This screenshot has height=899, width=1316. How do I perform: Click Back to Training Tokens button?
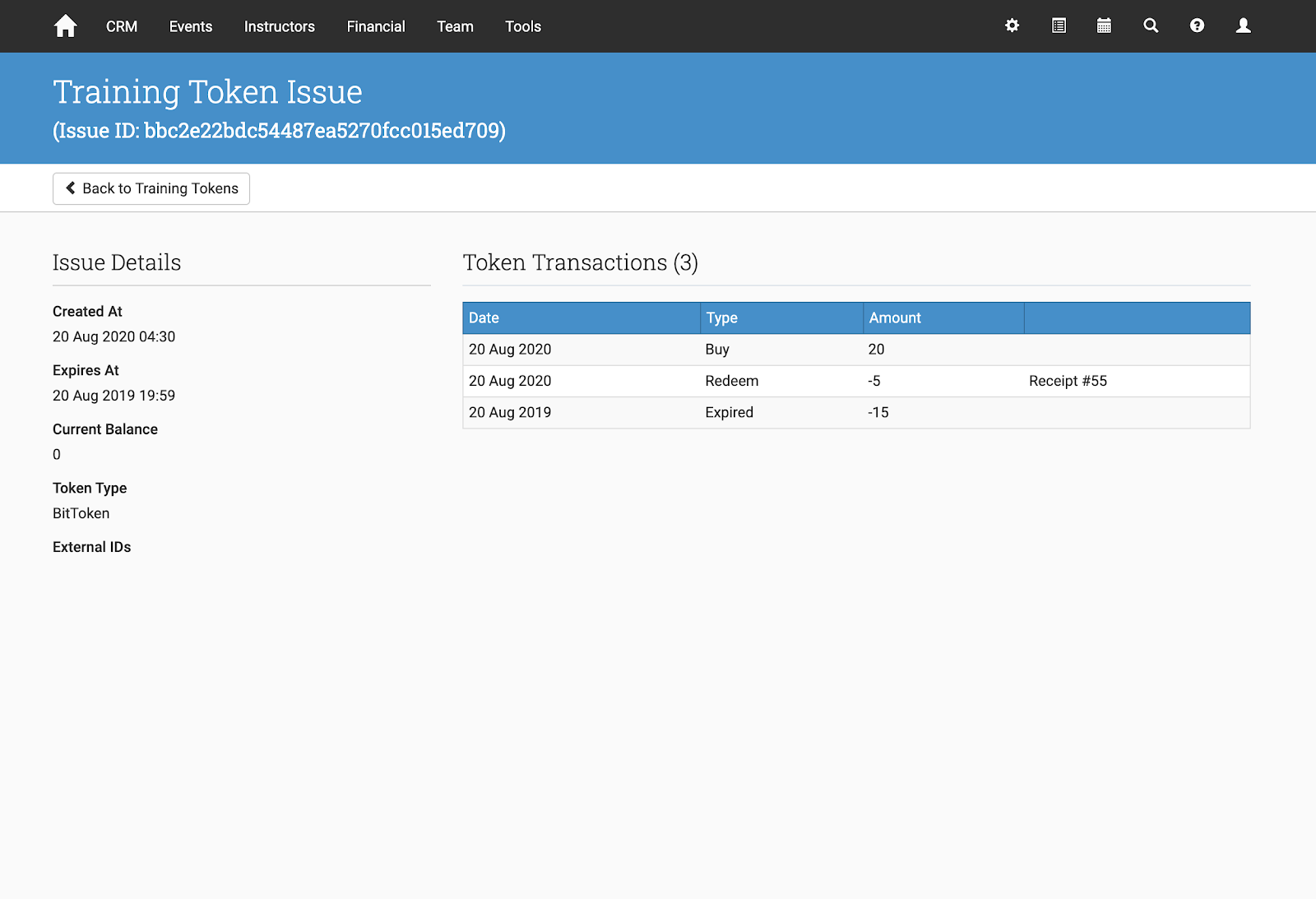coord(151,188)
